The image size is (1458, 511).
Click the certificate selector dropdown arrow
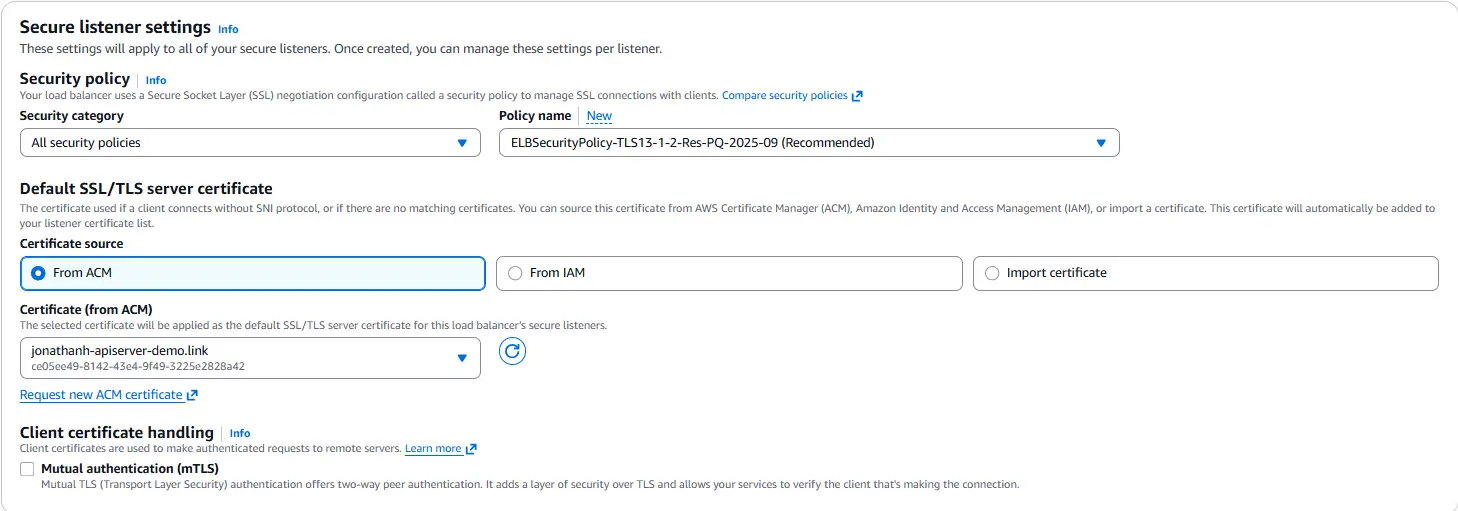pyautogui.click(x=462, y=358)
